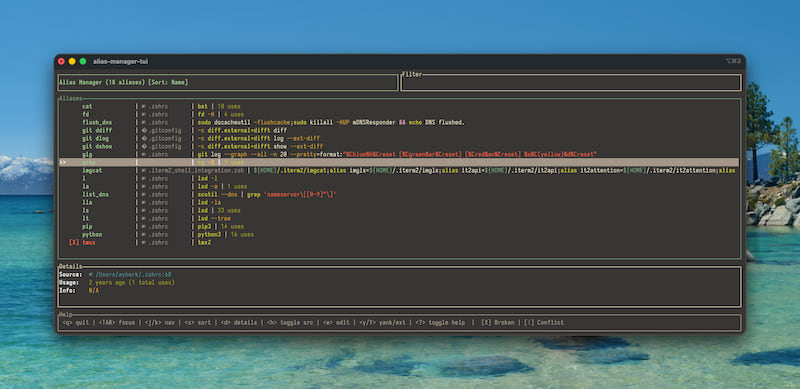
Task: Select the highlighted grep alias name
Action: pyautogui.click(x=89, y=162)
